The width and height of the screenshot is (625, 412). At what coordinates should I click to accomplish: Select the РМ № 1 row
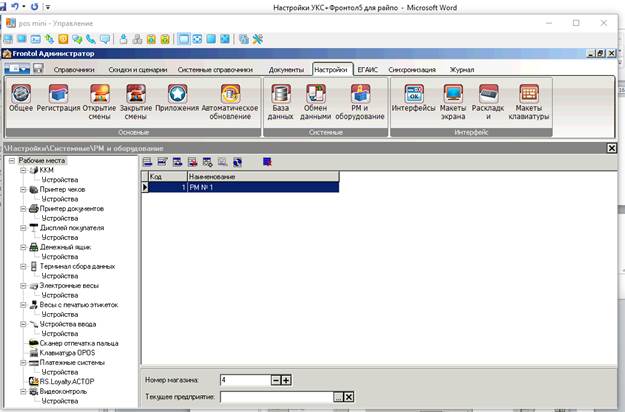coord(240,187)
